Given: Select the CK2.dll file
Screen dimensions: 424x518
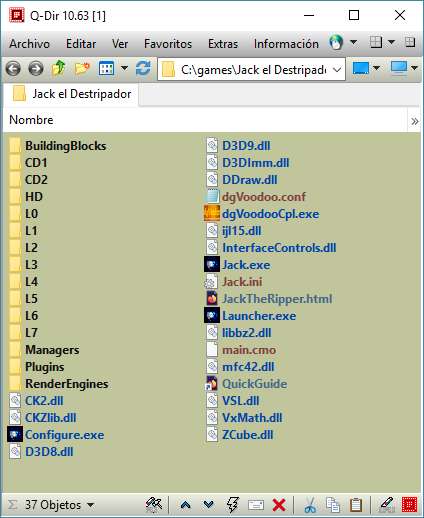Looking at the screenshot, I should 36,401.
